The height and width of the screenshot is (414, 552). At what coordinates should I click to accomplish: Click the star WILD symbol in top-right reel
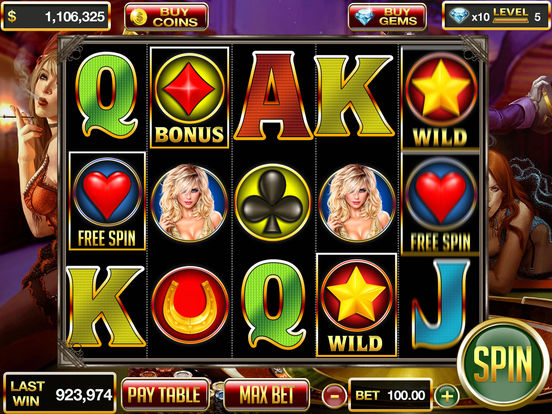click(x=441, y=99)
